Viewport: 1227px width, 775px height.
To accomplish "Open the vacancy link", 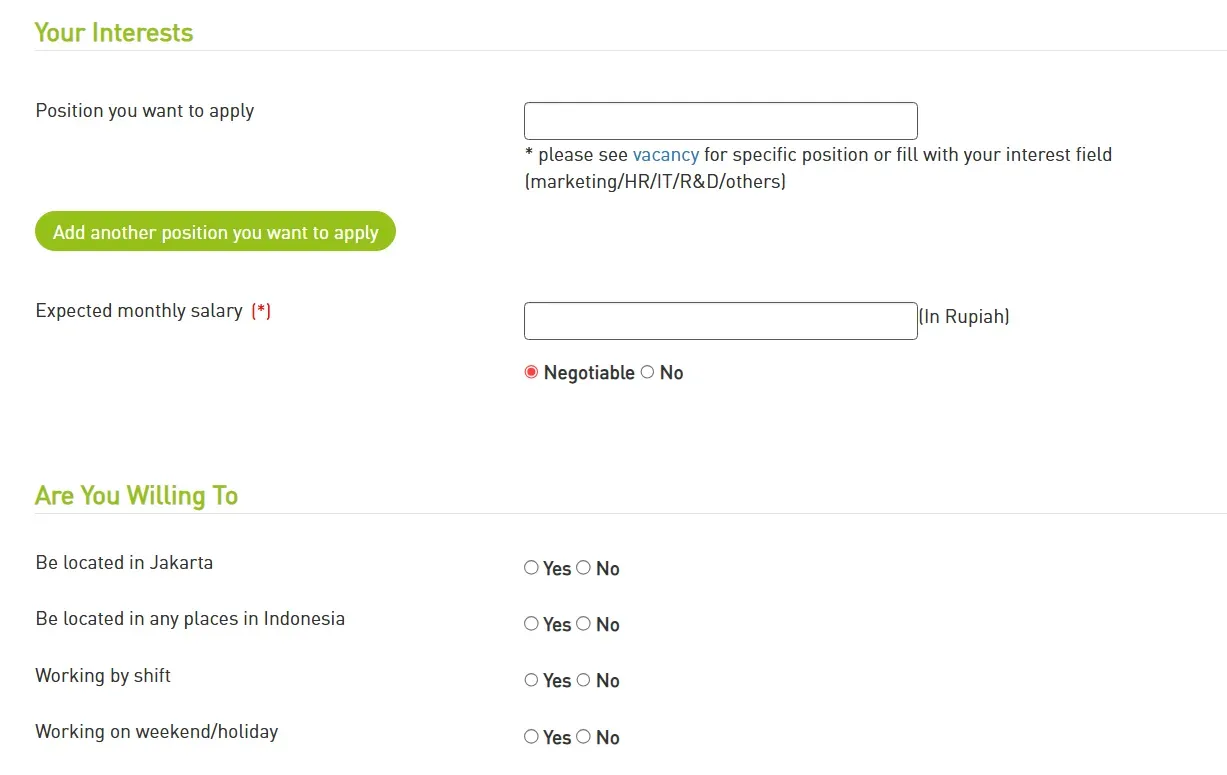I will click(x=665, y=155).
